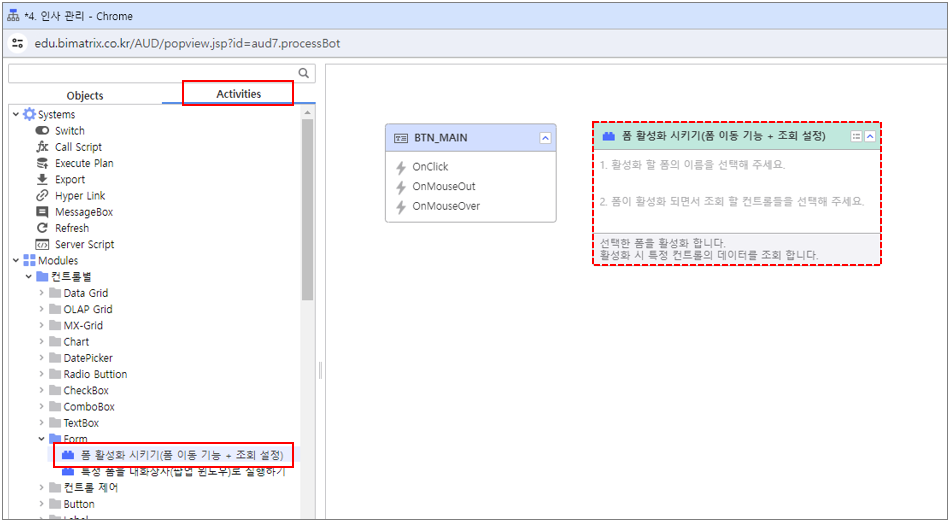Expand the 컨트롤 제어 folder
950x521 pixels.
pos(41,488)
